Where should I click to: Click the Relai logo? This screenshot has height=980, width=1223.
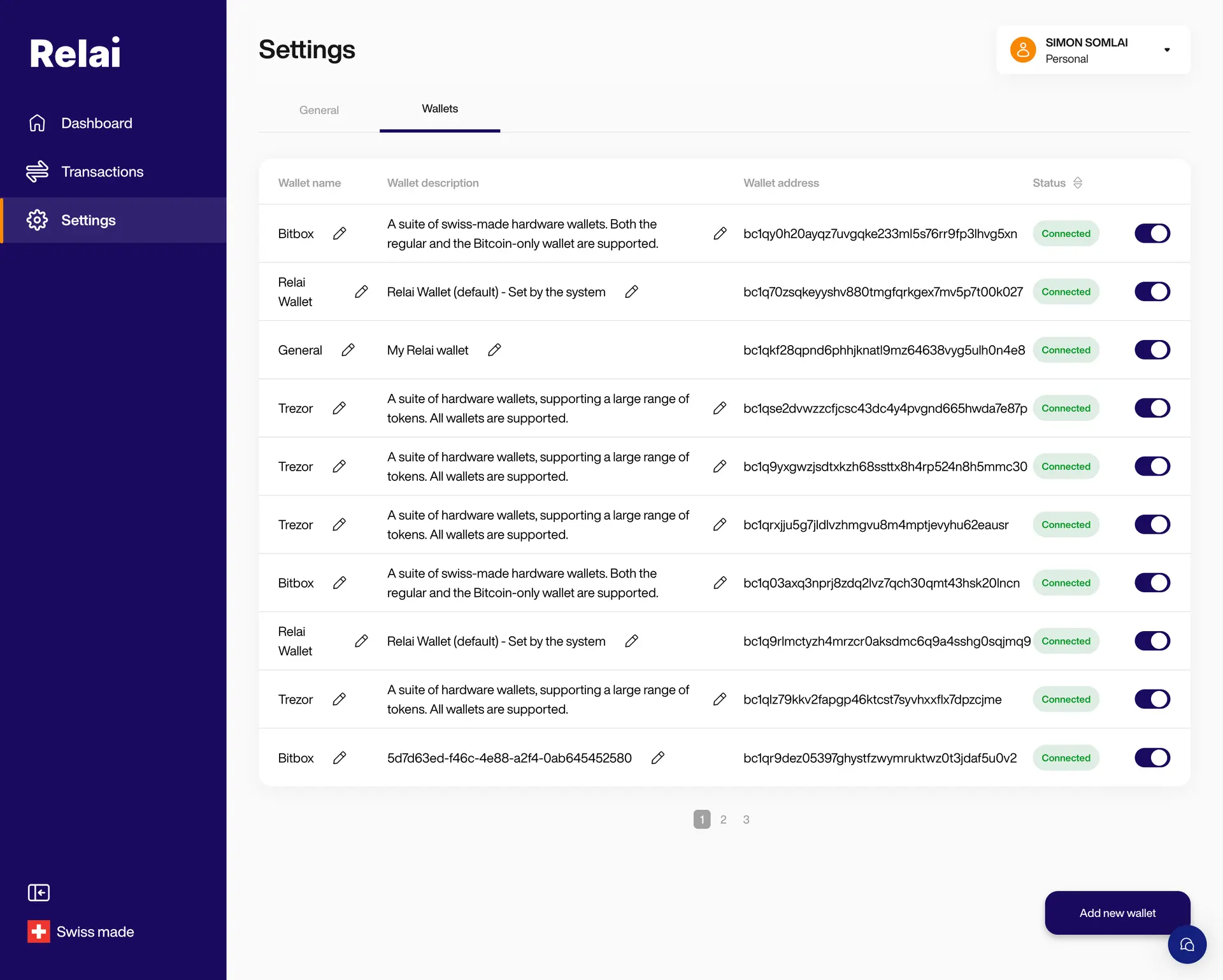click(x=75, y=53)
